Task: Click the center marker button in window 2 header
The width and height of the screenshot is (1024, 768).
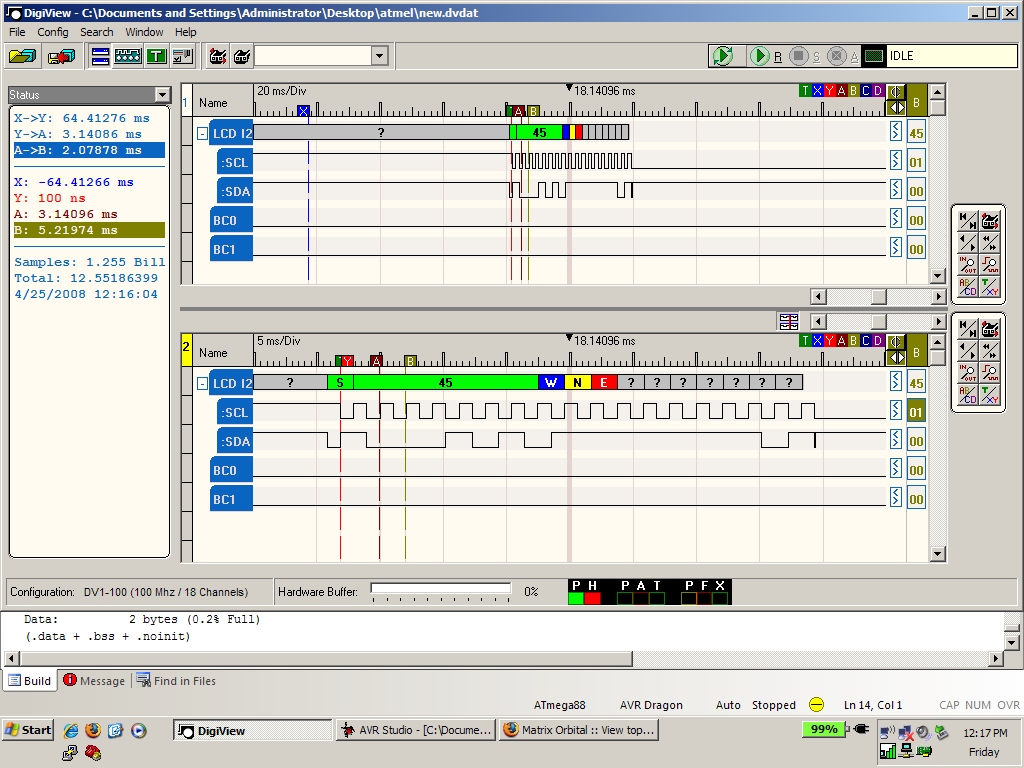Action: 895,342
